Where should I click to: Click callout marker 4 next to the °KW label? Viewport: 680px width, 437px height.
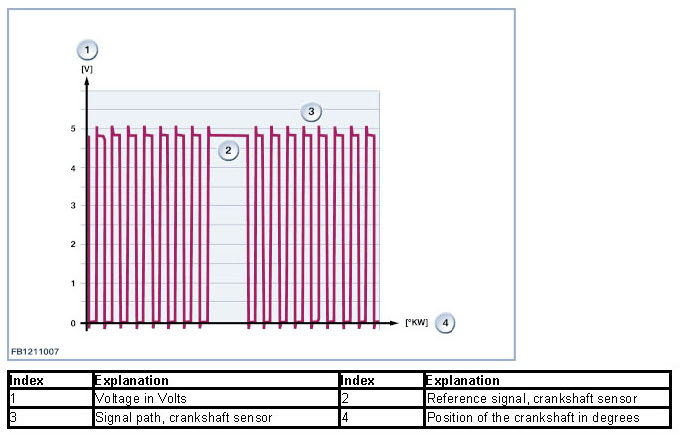coord(445,322)
